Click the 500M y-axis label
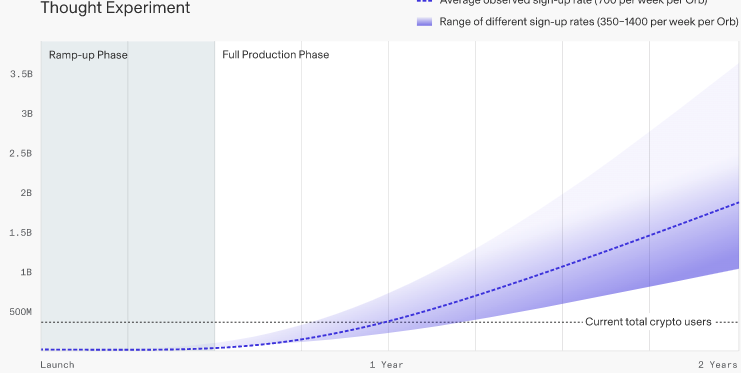 [x=21, y=312]
